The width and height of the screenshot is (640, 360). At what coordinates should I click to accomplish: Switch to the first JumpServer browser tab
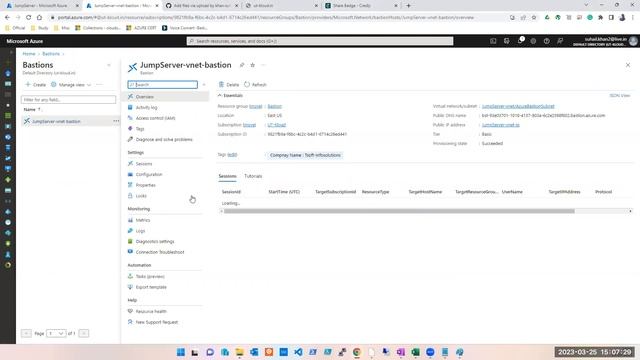pyautogui.click(x=41, y=6)
